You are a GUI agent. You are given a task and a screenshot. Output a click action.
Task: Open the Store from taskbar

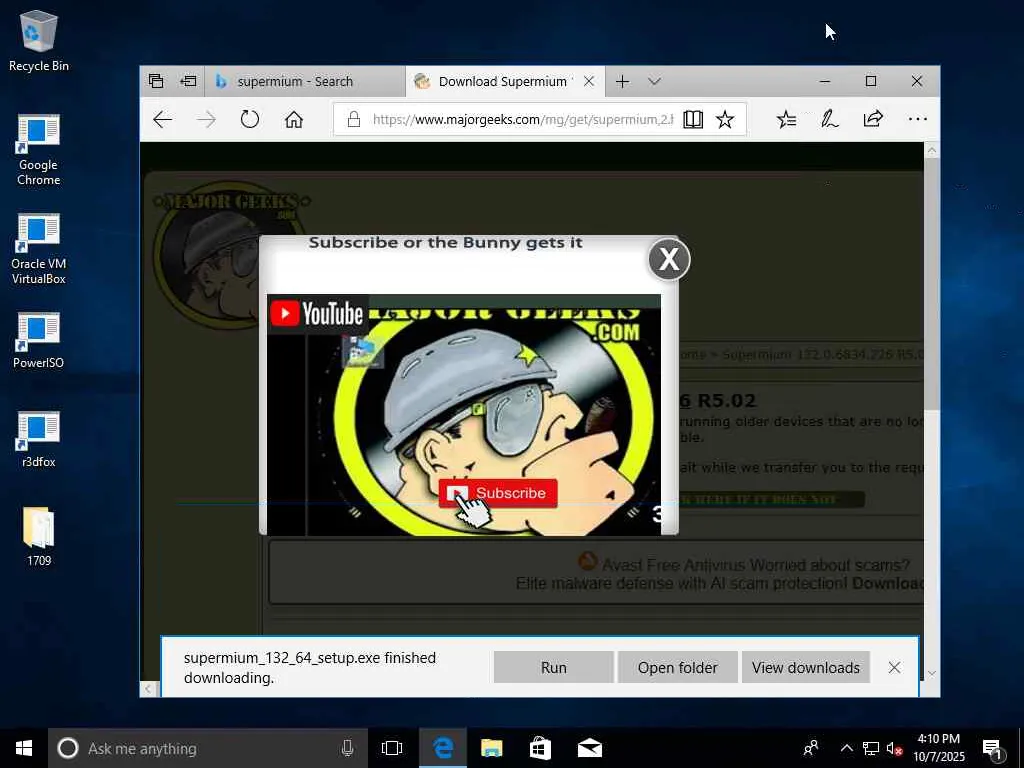(x=540, y=748)
